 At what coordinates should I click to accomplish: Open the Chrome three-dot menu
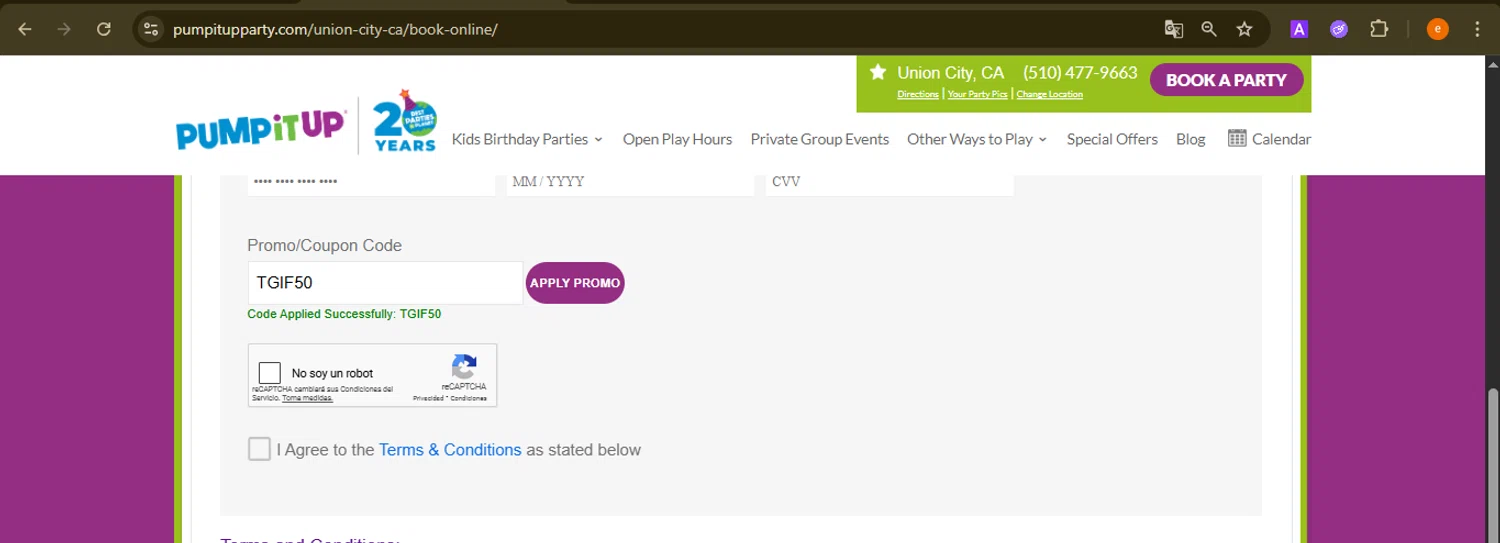(1477, 29)
